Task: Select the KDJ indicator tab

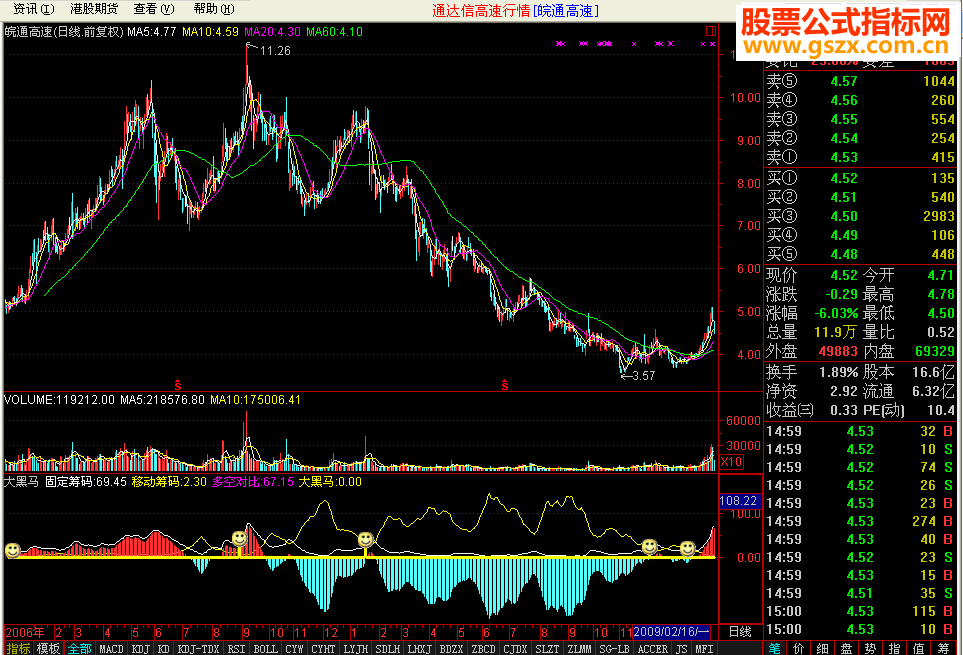Action: 141,648
